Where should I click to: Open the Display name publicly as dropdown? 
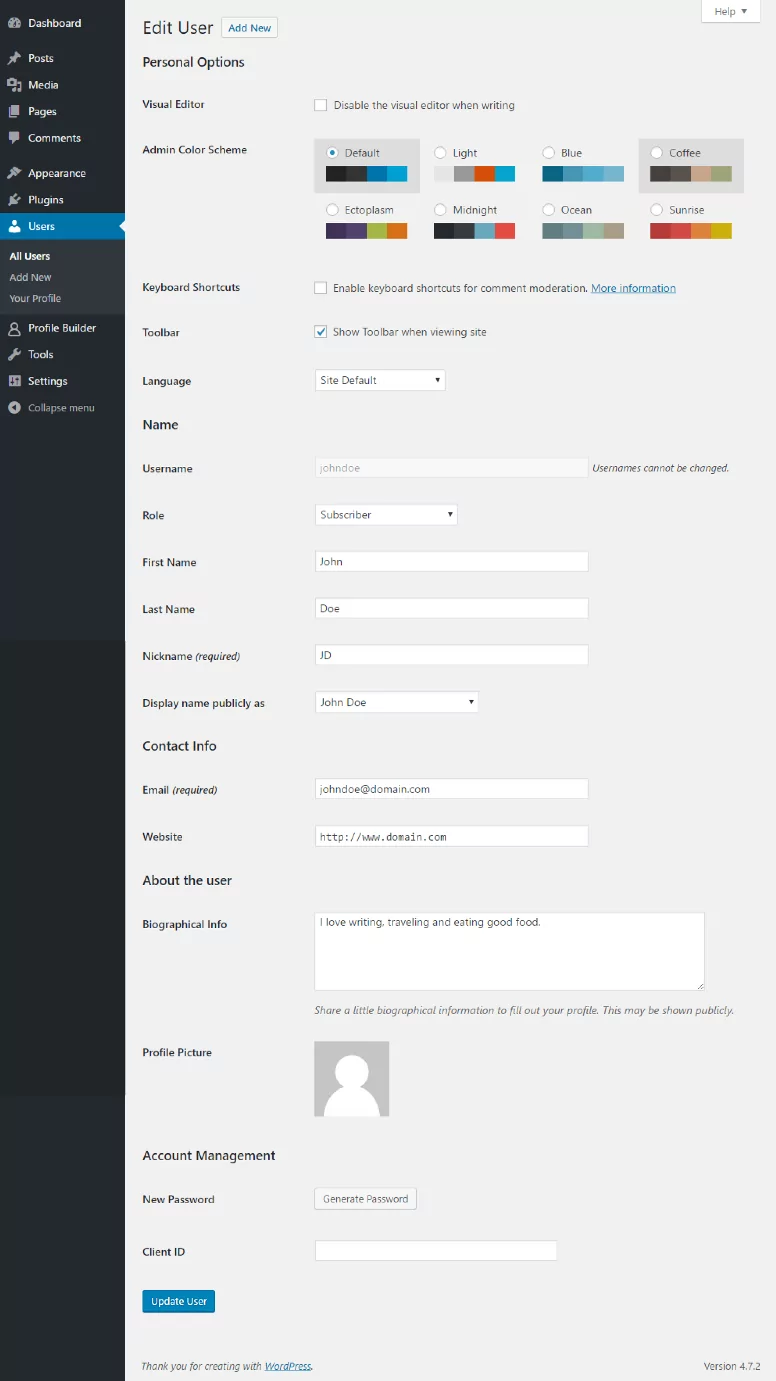(x=396, y=702)
